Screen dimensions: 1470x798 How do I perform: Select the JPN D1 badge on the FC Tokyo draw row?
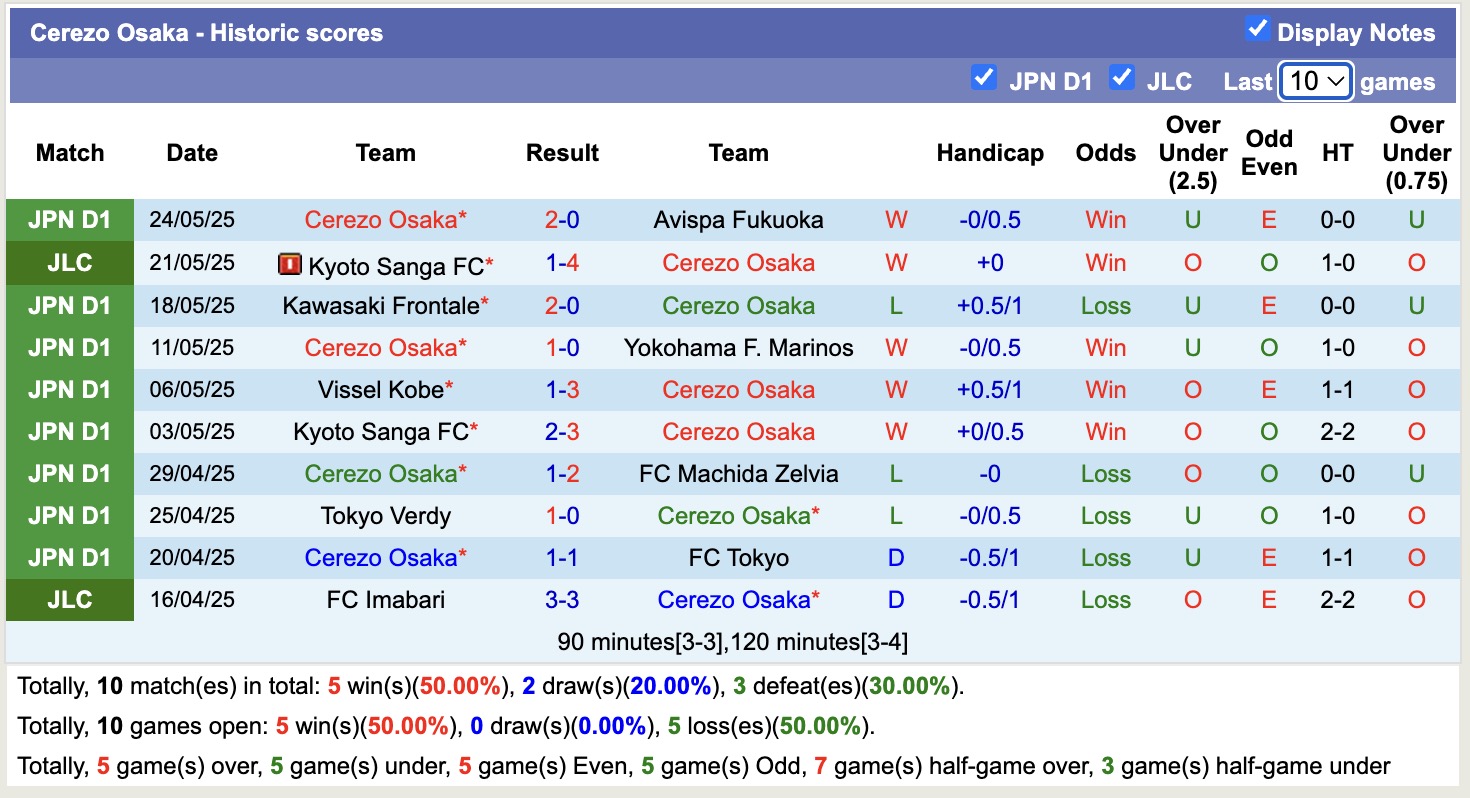click(69, 557)
